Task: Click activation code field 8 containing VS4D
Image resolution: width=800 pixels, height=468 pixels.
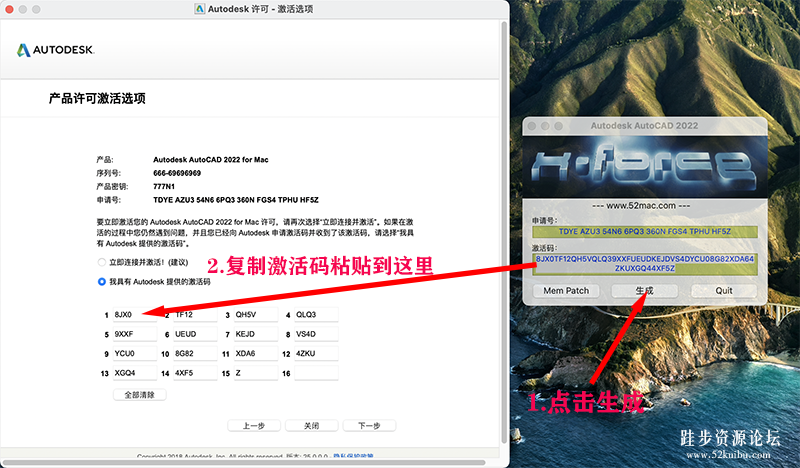Action: pos(316,334)
